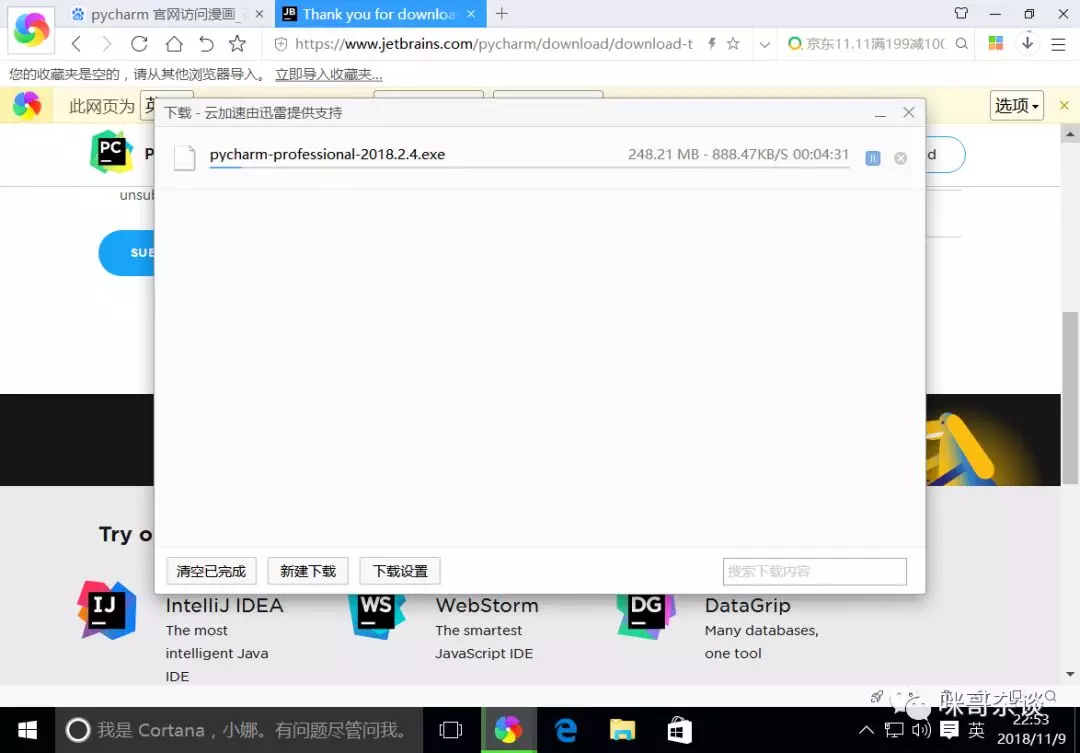1080x753 pixels.
Task: Go back with the browser back arrow
Action: [x=76, y=44]
